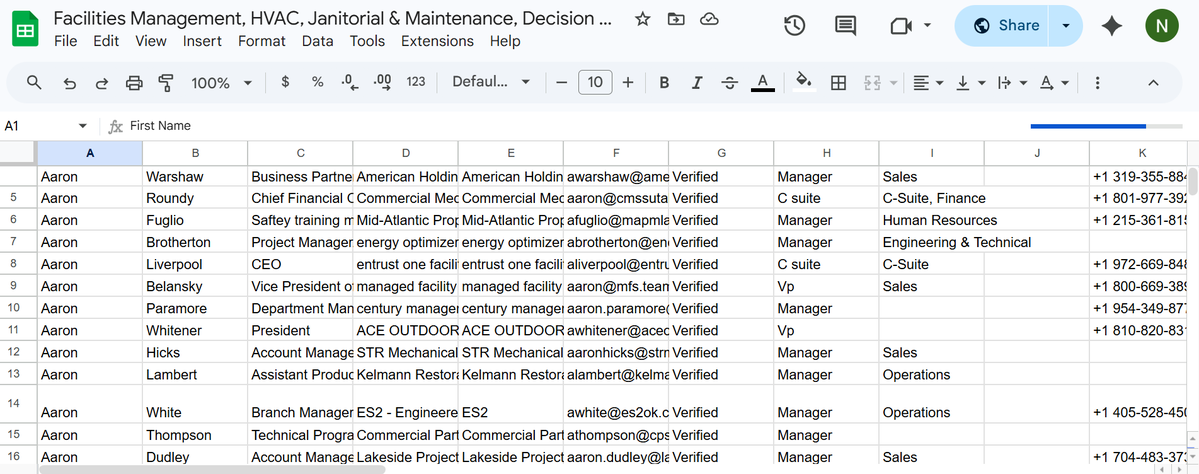The height and width of the screenshot is (474, 1199).
Task: Open the Extensions menu
Action: coord(437,41)
